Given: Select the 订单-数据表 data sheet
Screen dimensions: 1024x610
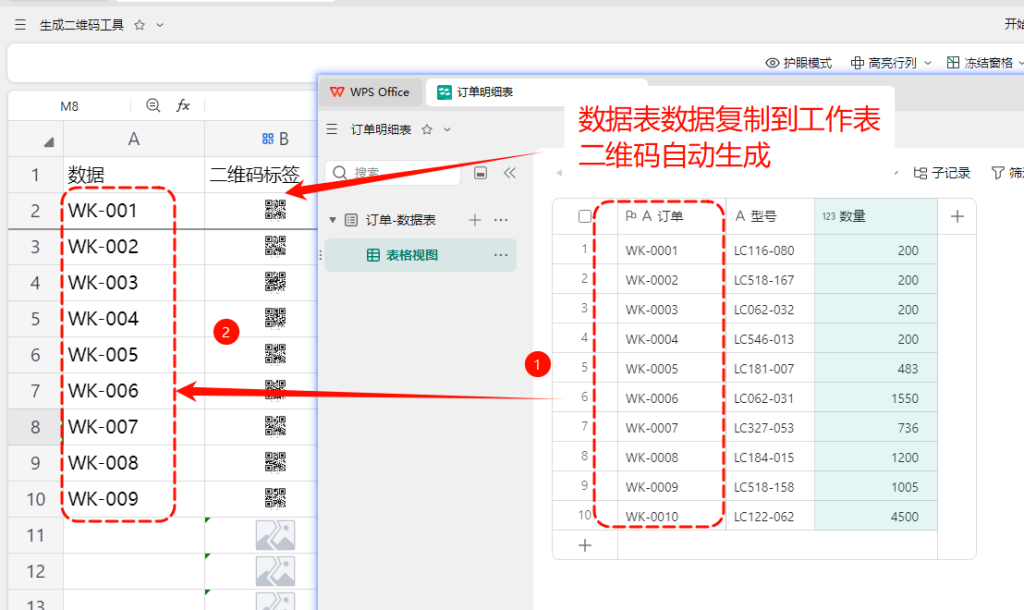Looking at the screenshot, I should pos(400,220).
